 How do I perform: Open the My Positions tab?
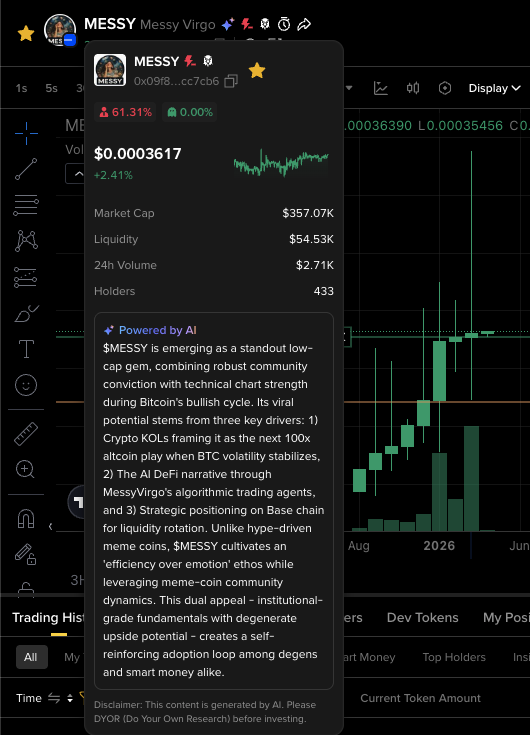(506, 617)
